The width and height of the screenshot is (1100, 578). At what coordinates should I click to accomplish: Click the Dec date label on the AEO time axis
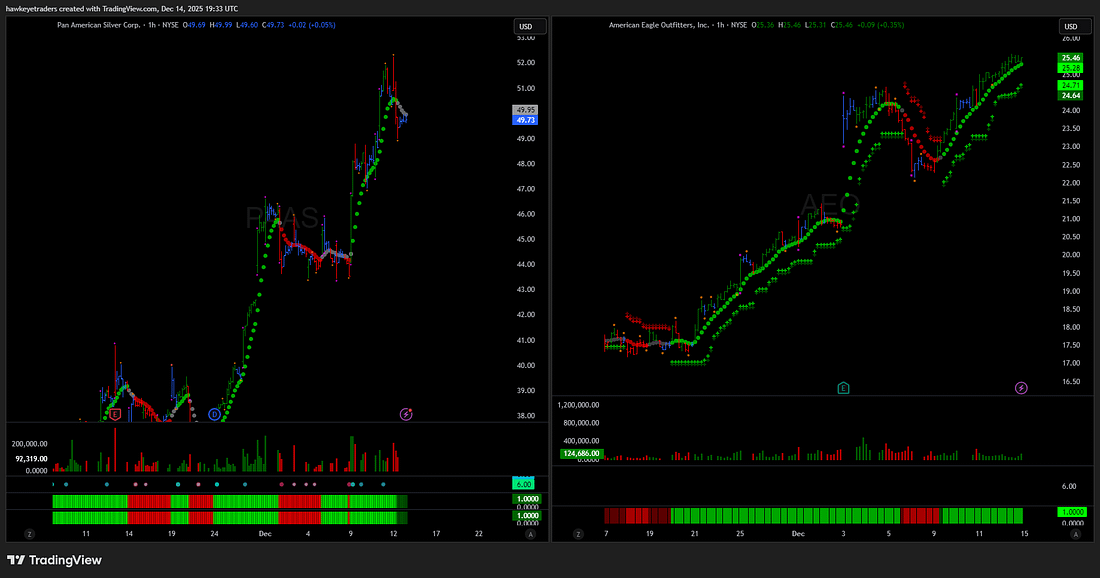(x=798, y=534)
